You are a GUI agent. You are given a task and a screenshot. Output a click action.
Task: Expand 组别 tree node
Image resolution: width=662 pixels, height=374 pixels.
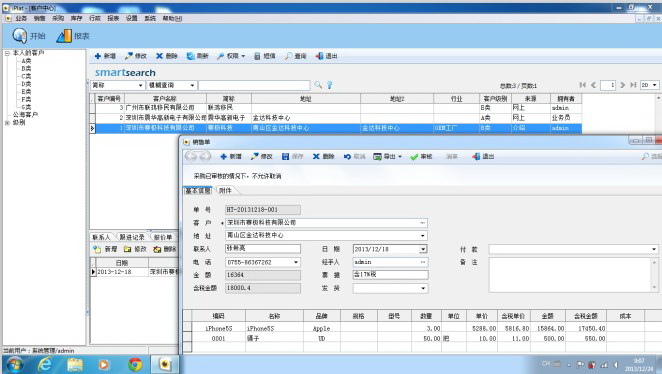7,122
